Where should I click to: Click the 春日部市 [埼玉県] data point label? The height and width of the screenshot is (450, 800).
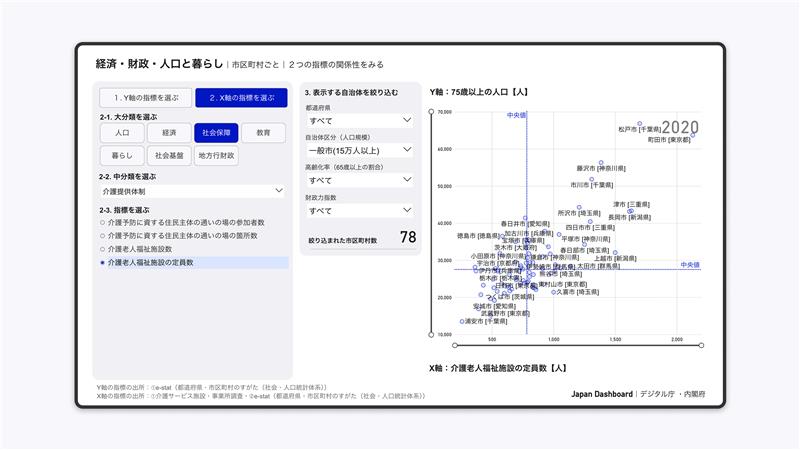click(585, 251)
